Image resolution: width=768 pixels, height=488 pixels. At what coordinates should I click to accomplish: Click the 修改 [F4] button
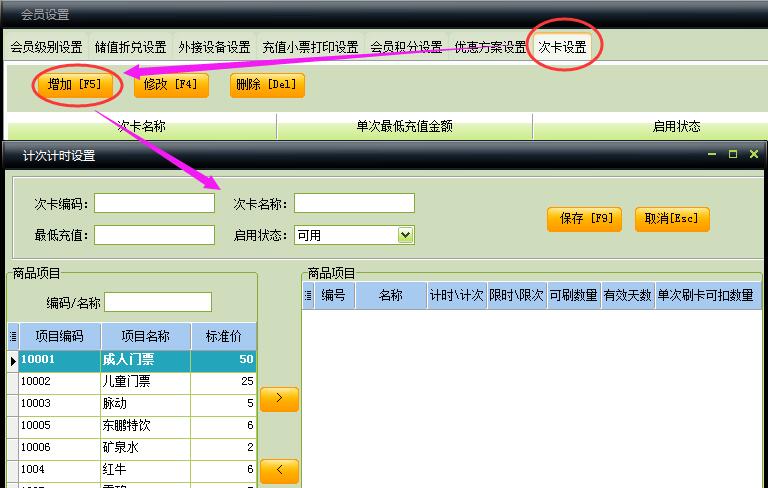pyautogui.click(x=171, y=85)
